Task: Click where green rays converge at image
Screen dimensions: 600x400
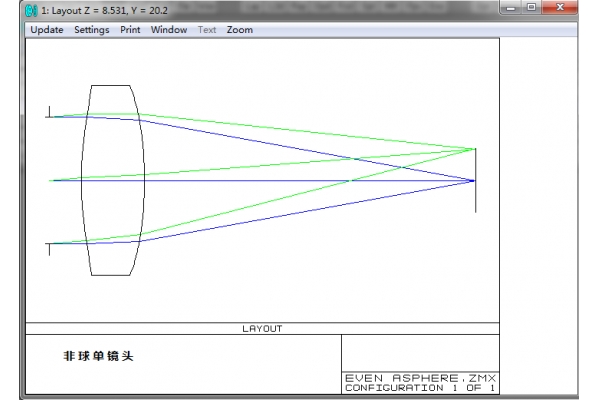Action: coord(474,149)
